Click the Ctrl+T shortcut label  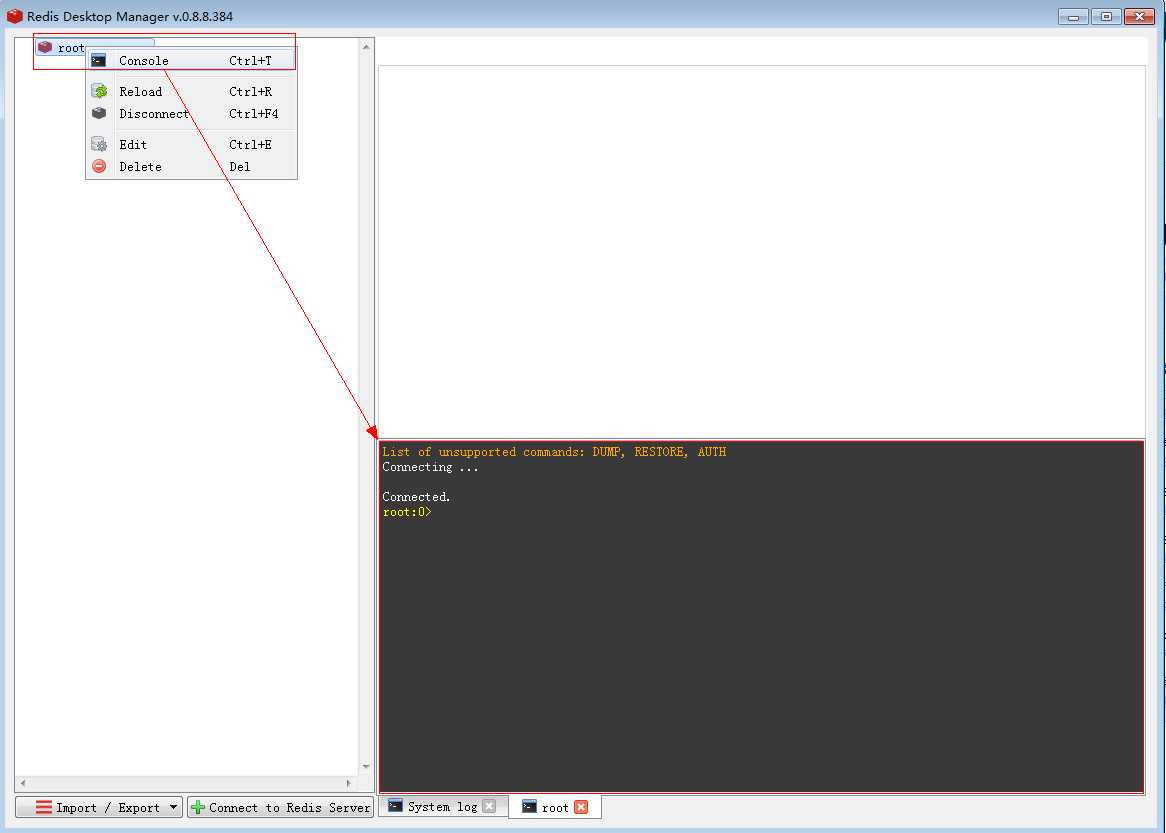click(251, 61)
